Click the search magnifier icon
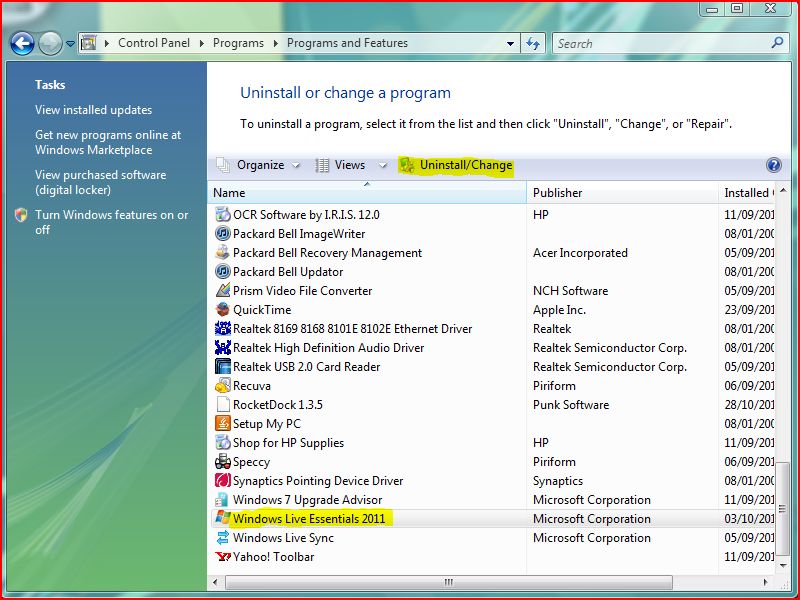This screenshot has width=800, height=600. click(777, 43)
